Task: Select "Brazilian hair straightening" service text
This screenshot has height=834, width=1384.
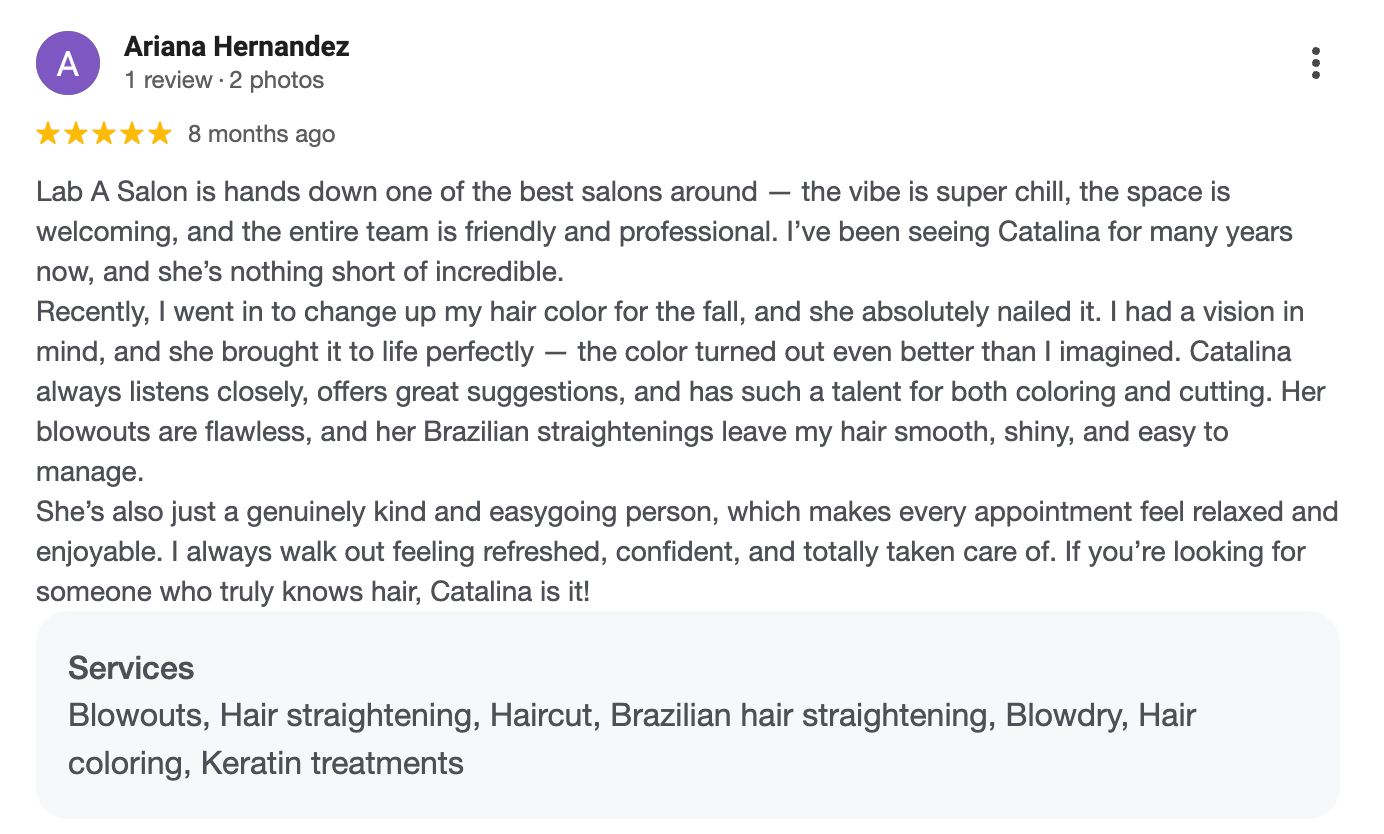Action: tap(798, 715)
